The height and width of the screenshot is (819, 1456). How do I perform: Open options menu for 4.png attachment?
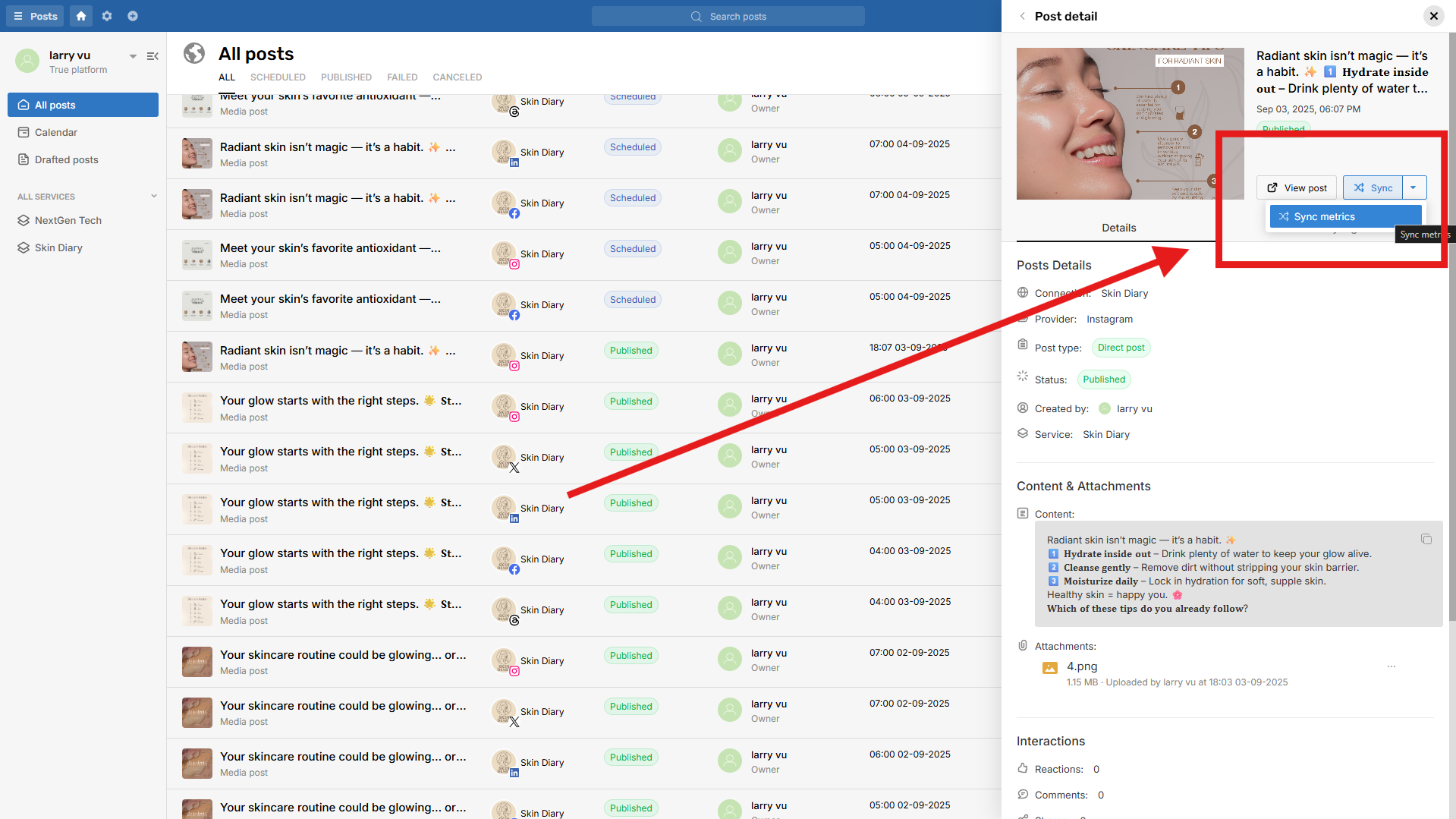1391,666
